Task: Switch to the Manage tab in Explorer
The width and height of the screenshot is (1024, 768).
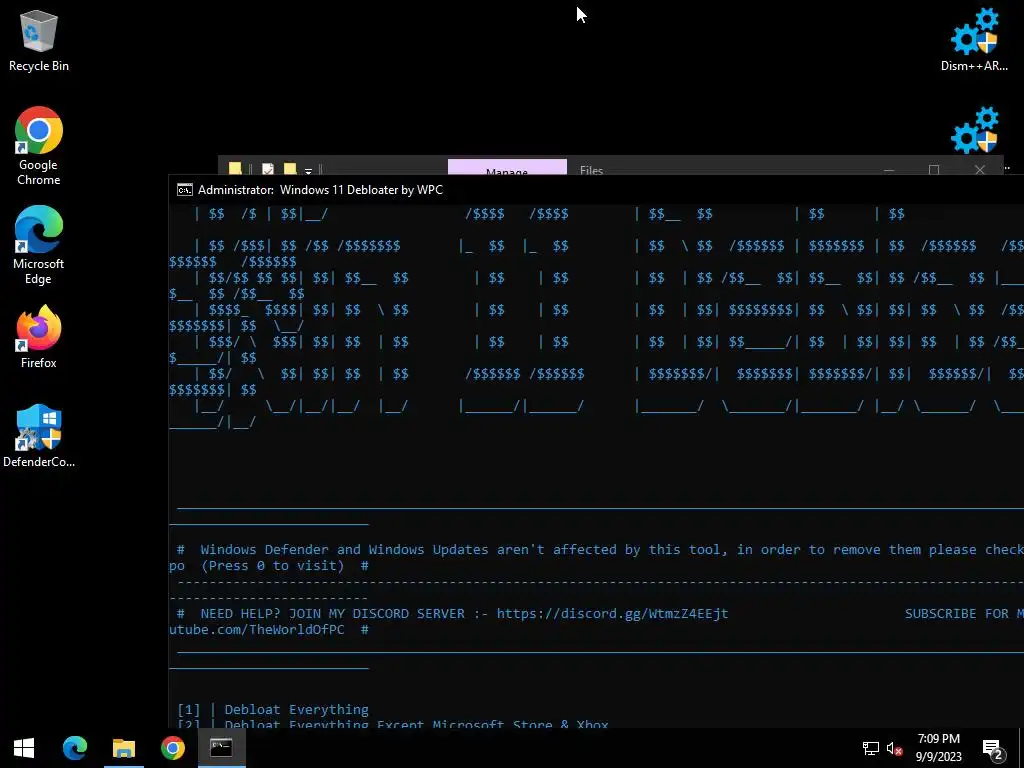Action: tap(507, 168)
